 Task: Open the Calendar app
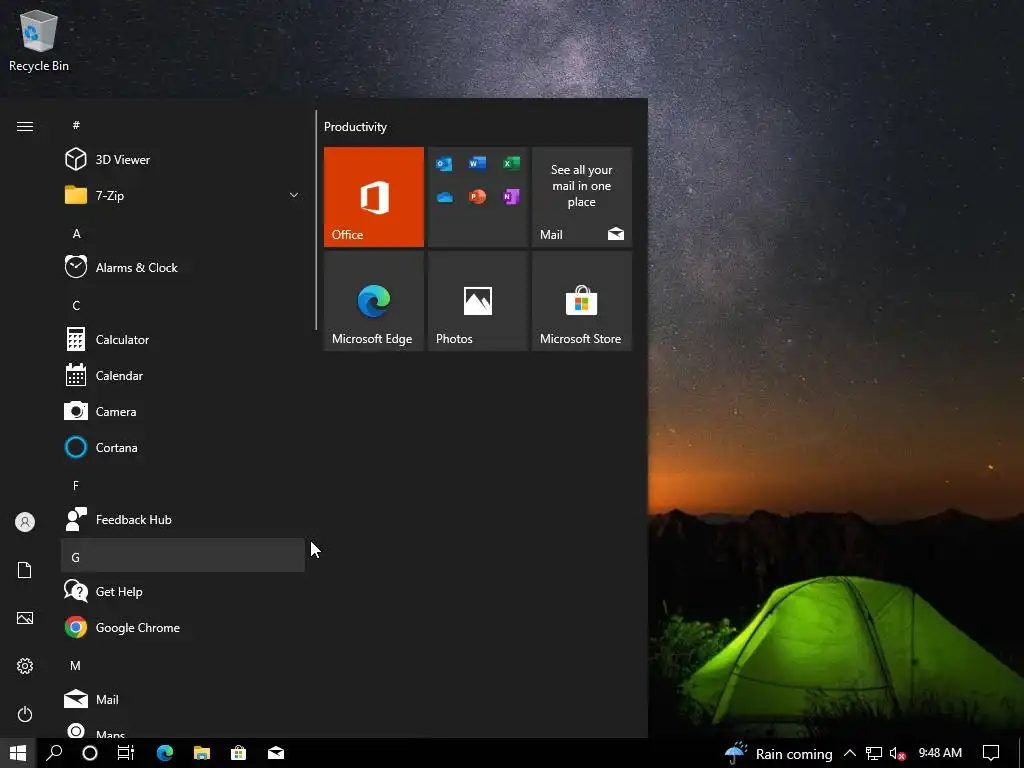point(183,375)
